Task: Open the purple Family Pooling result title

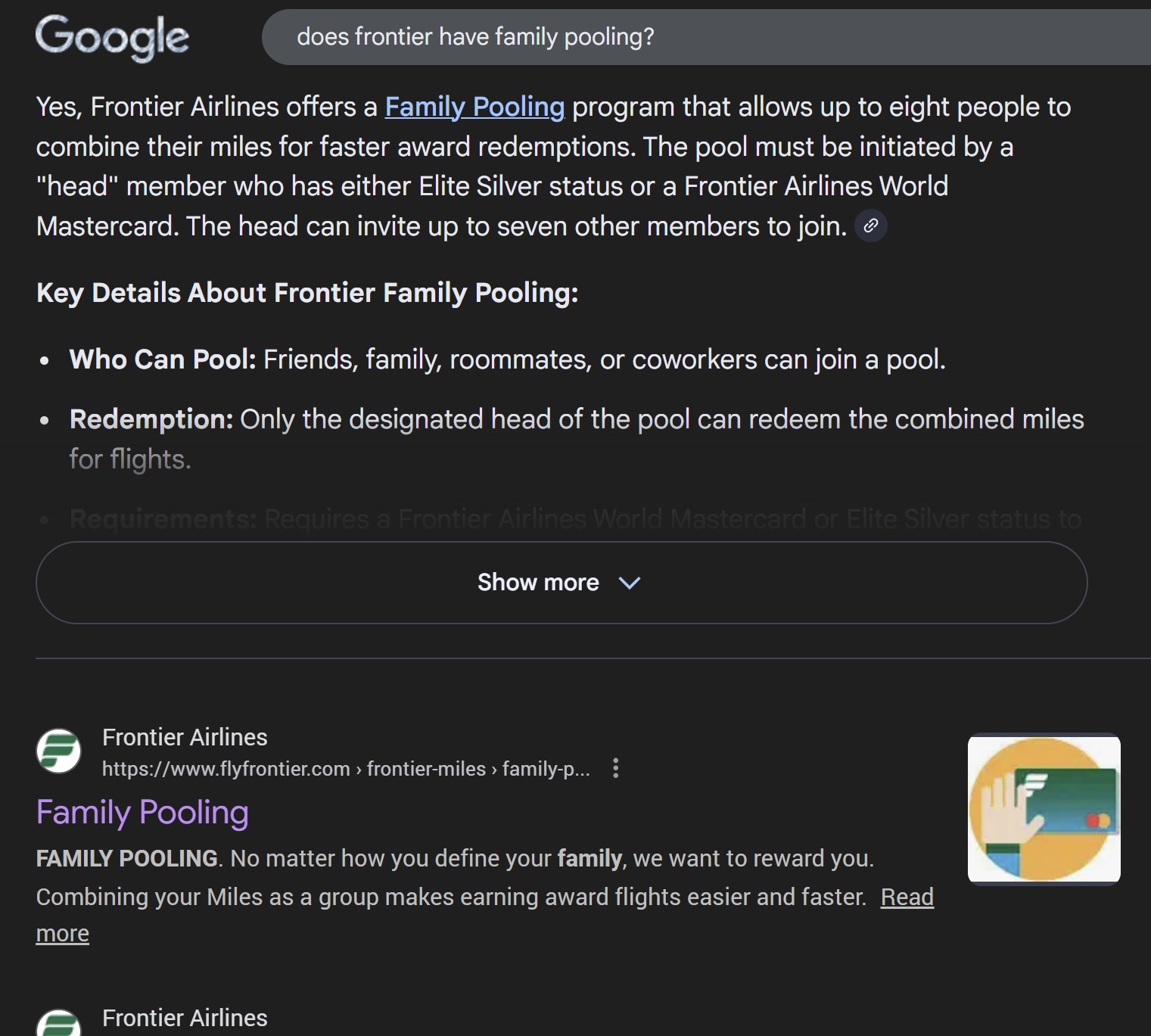Action: (142, 812)
